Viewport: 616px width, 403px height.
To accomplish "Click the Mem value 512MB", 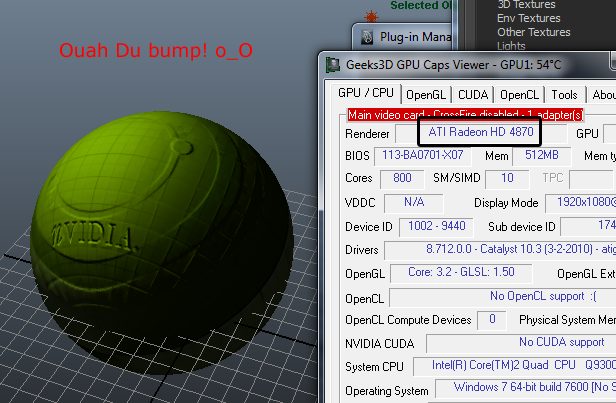I will 542,156.
